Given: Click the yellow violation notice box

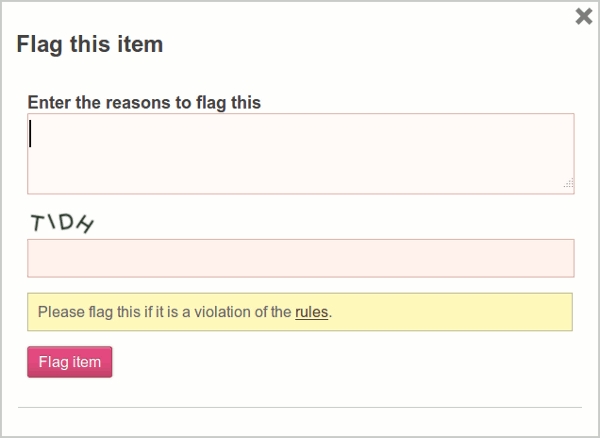Looking at the screenshot, I should point(450,312).
